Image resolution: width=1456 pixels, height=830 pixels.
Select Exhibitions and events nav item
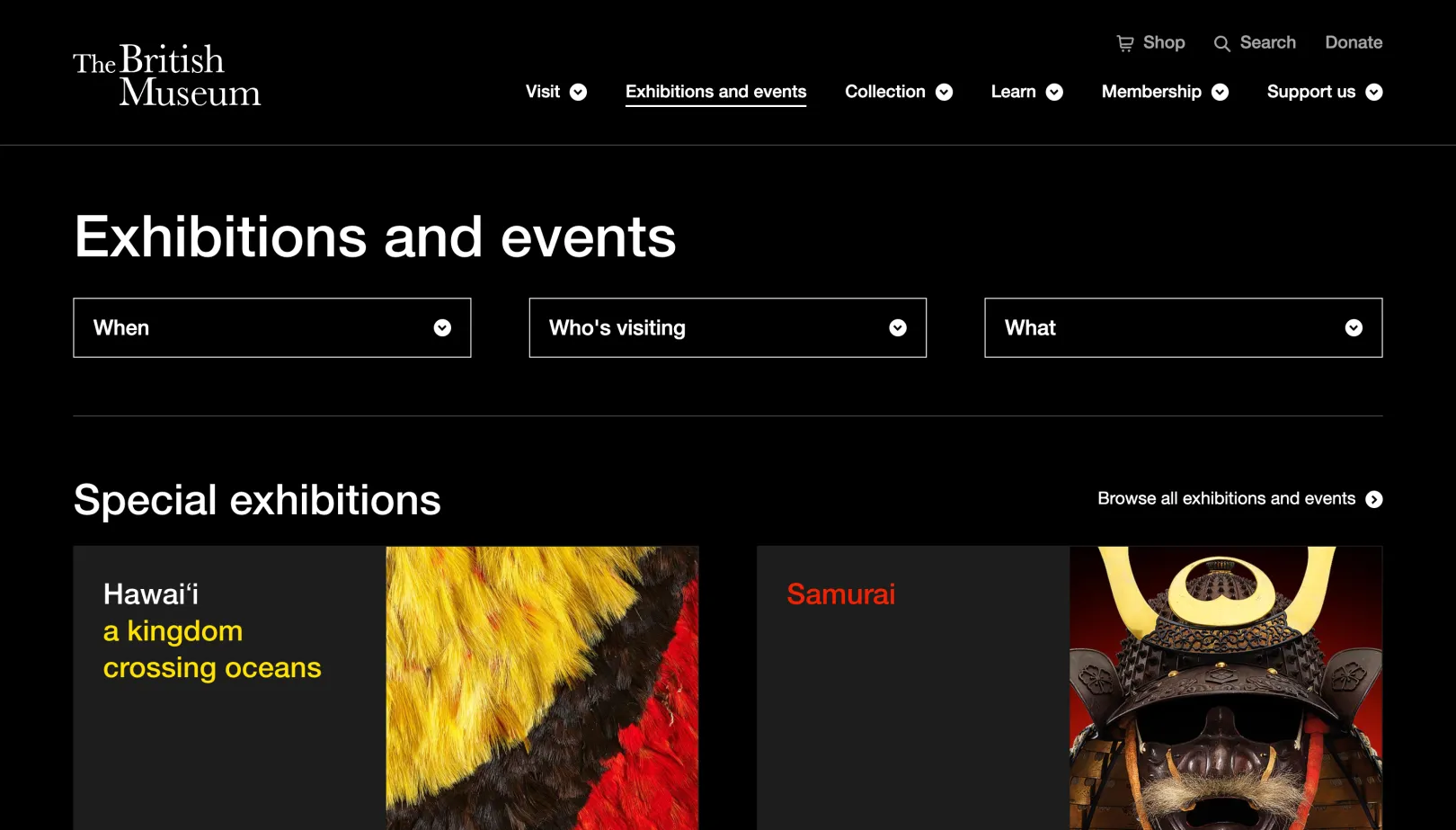click(x=715, y=92)
